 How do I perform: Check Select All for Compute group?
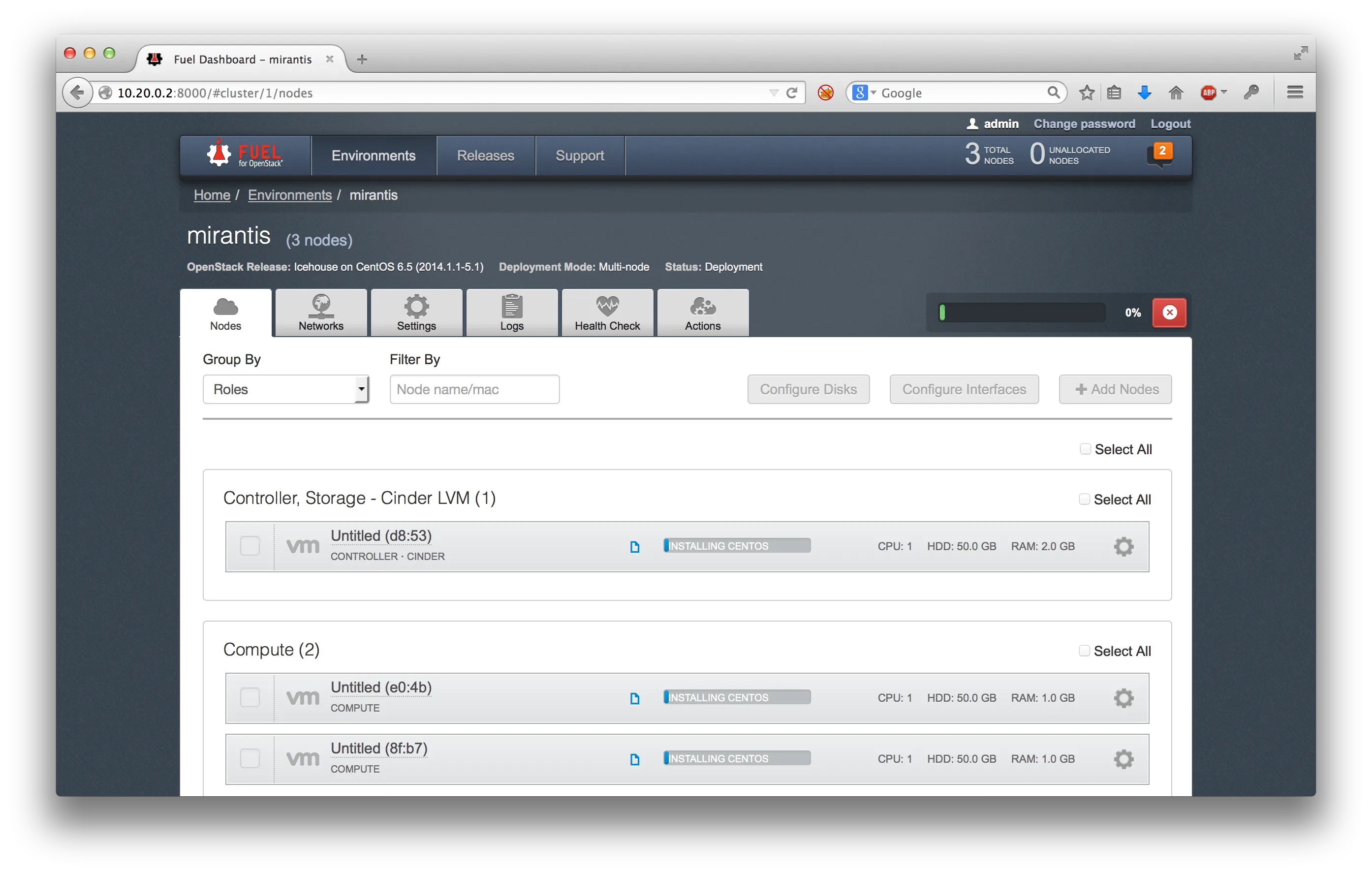coord(1084,651)
